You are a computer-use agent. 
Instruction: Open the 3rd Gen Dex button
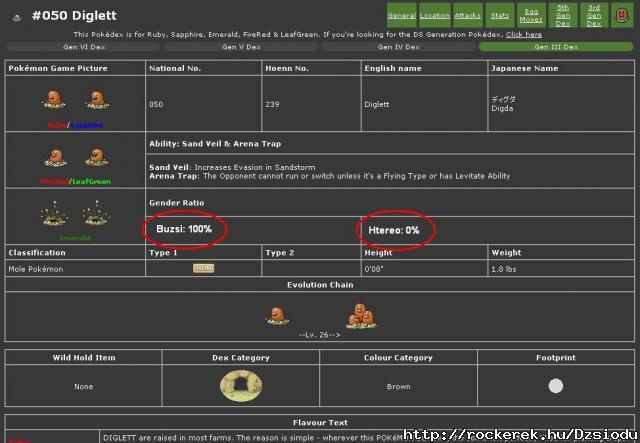tap(594, 15)
